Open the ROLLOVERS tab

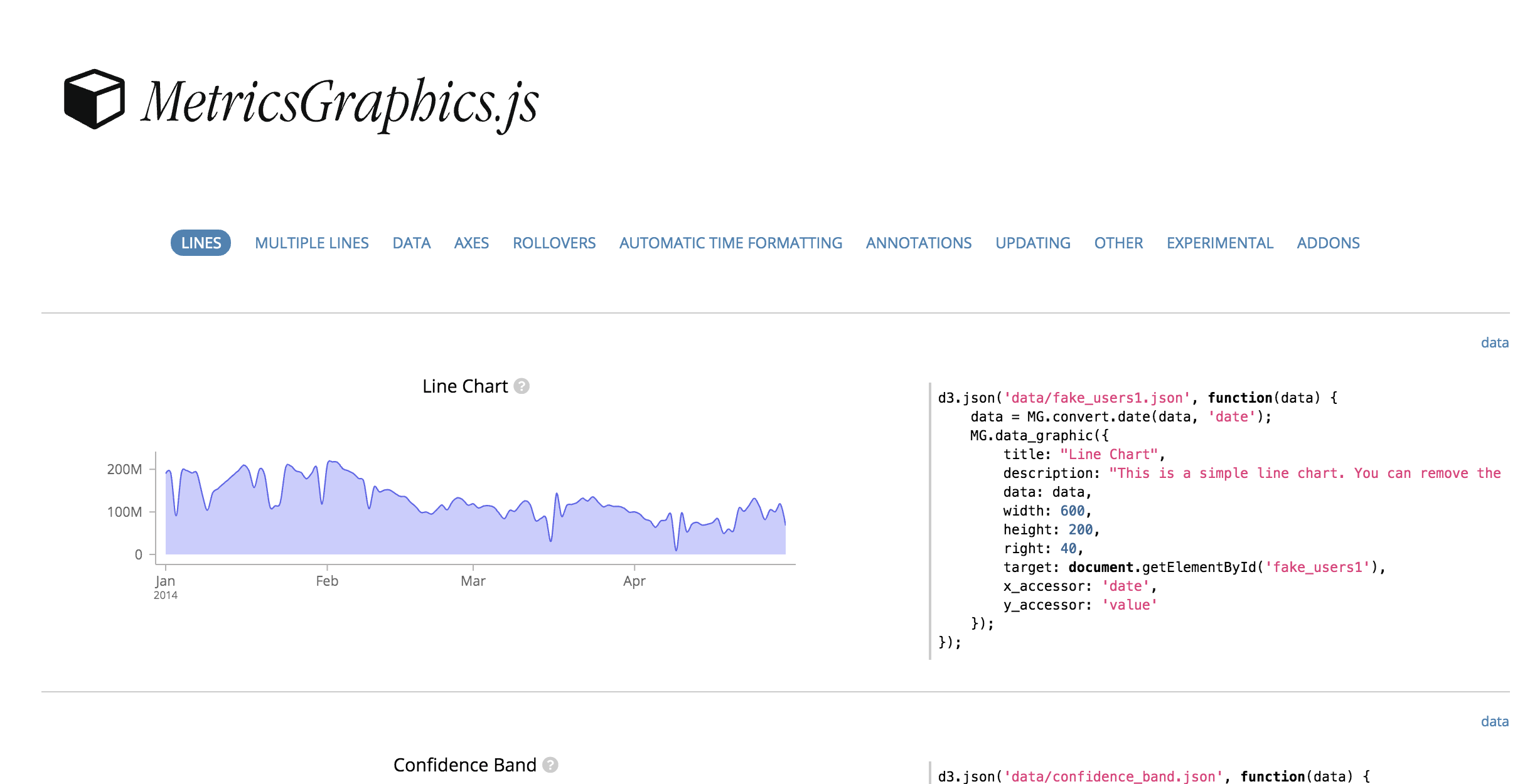554,243
